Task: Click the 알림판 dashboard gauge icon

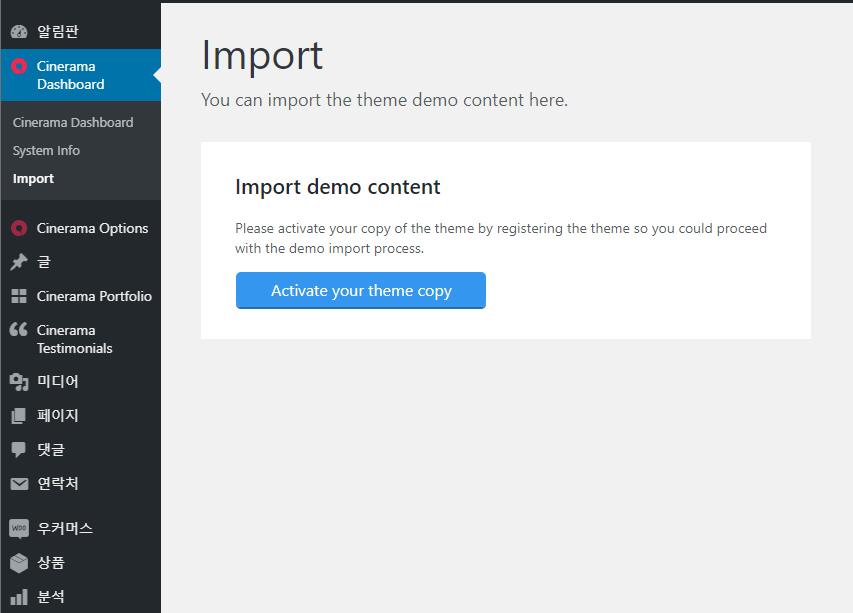Action: coord(19,32)
